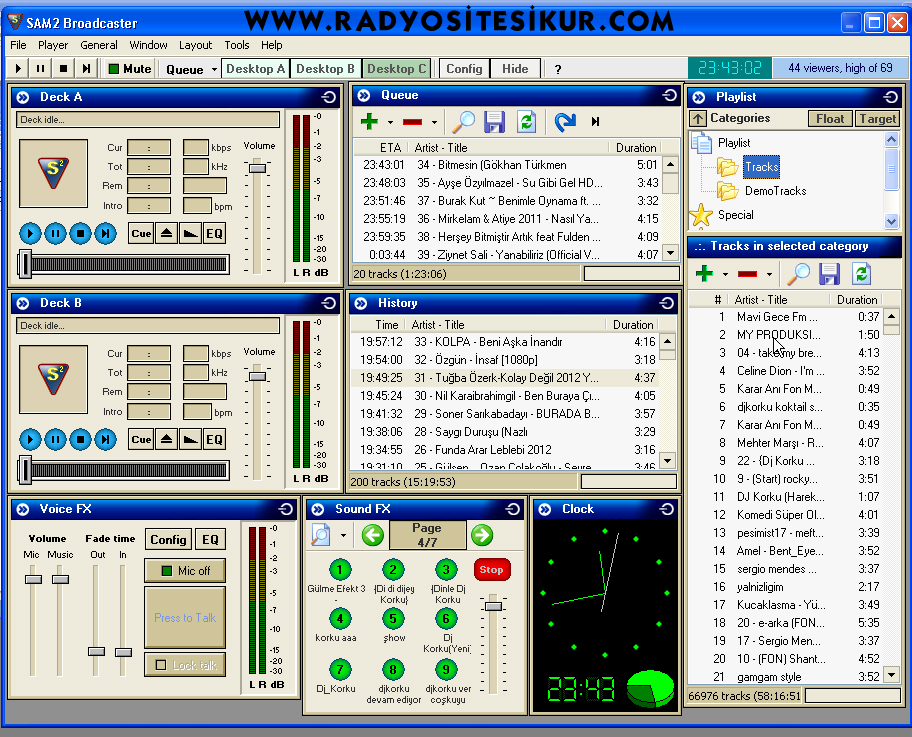
Task: Click the Config button in main toolbar
Action: pos(464,69)
